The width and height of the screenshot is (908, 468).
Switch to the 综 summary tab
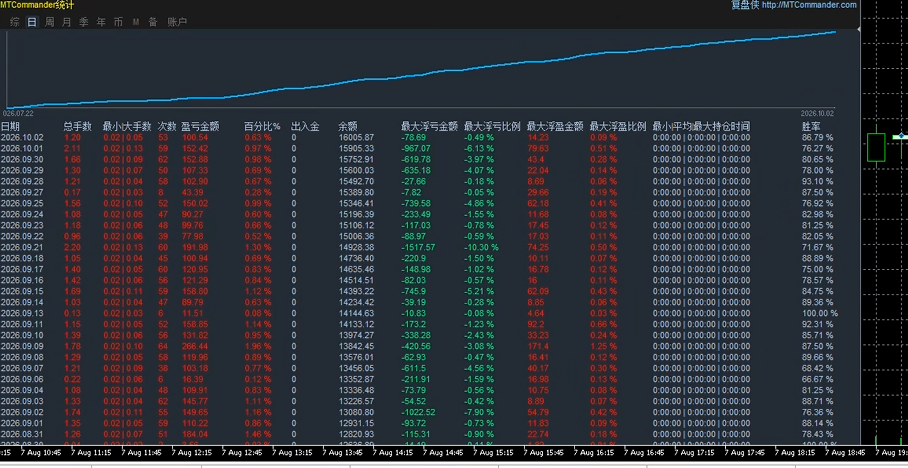coord(15,22)
